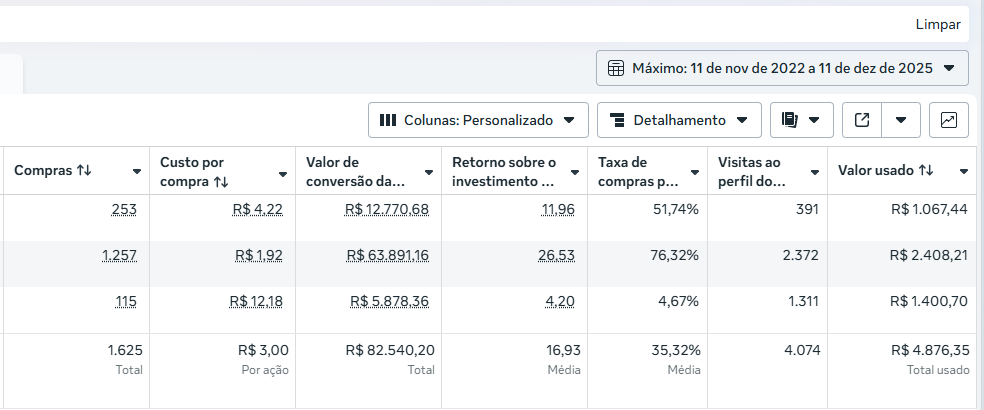Open the Compras column options arrow
The width and height of the screenshot is (984, 410).
136,172
